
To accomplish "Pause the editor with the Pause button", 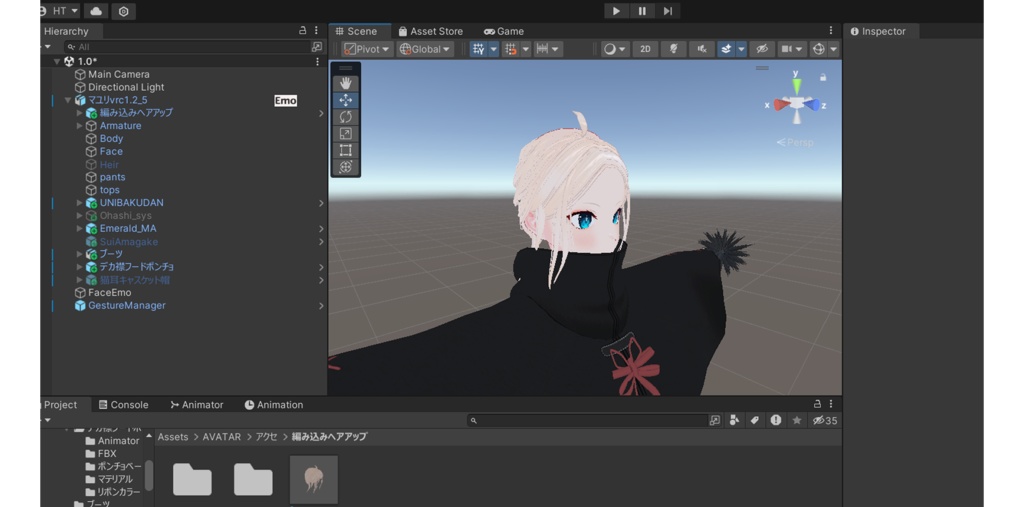I will click(642, 11).
